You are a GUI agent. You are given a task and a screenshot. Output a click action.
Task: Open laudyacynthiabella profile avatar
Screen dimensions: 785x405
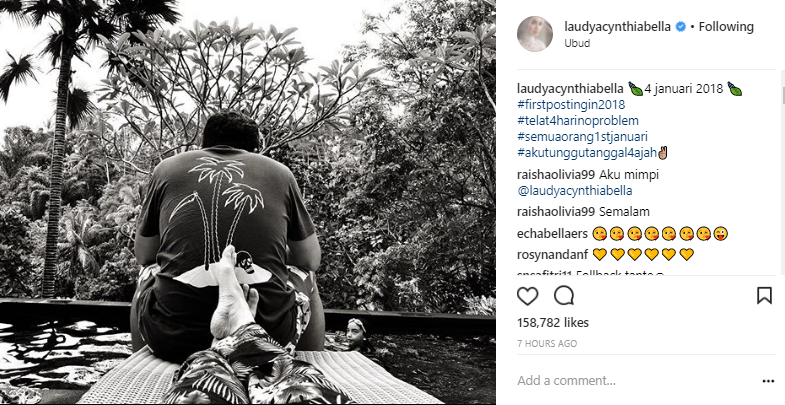(x=535, y=34)
